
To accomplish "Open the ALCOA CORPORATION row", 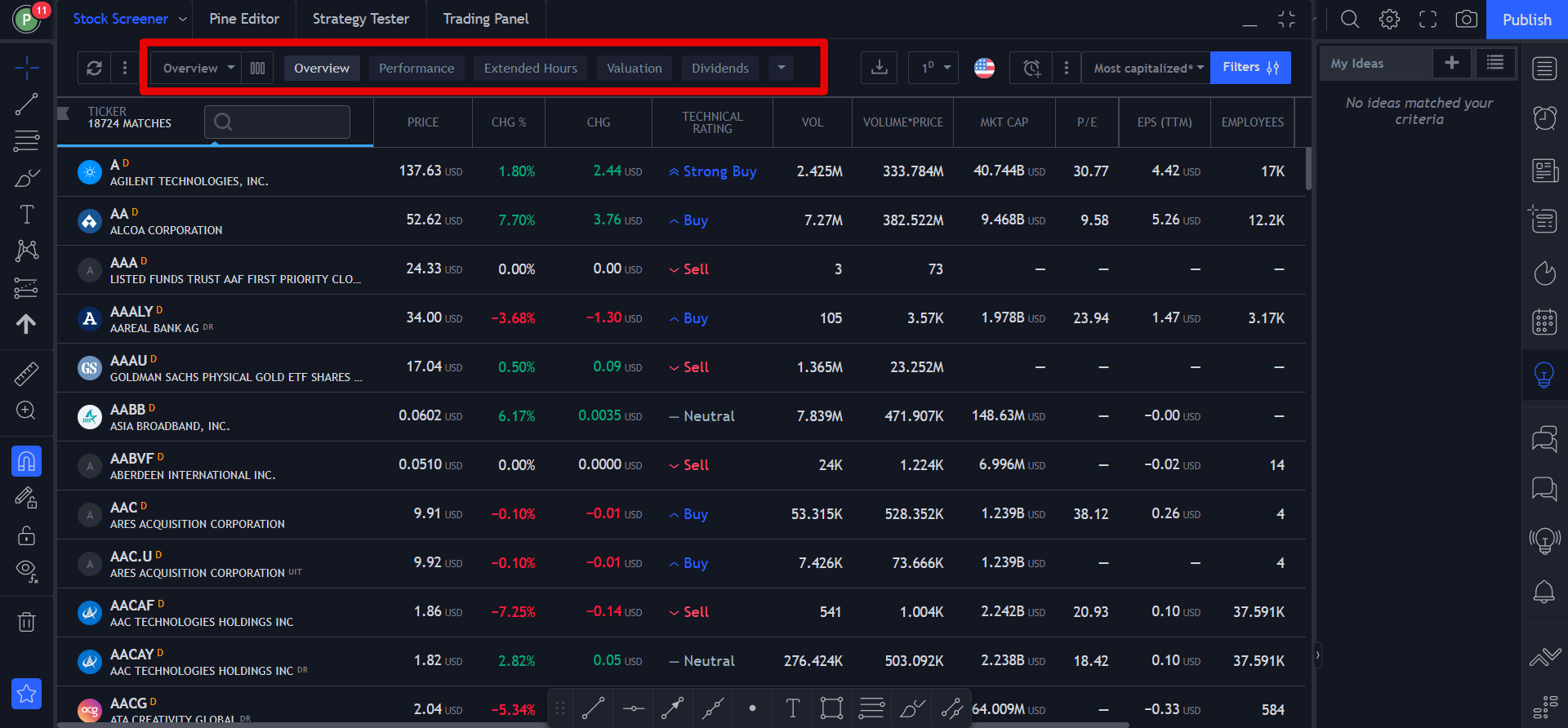I will 681,220.
